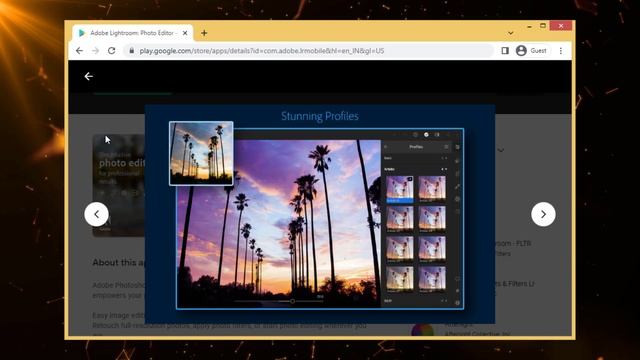640x360 pixels.
Task: Open the side panel icon in Chrome toolbar
Action: (x=505, y=51)
